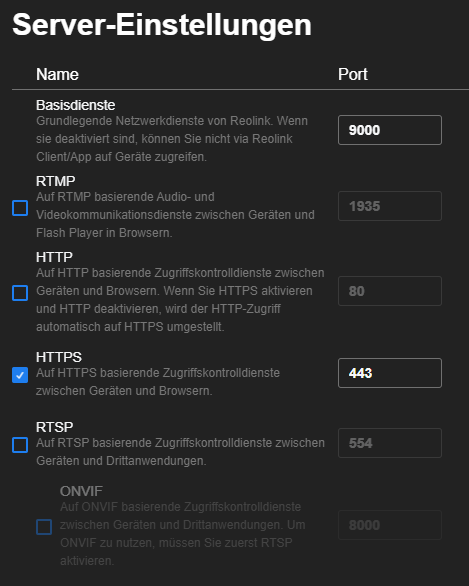Enable the RTSP checkbox
The image size is (469, 586).
(20, 445)
